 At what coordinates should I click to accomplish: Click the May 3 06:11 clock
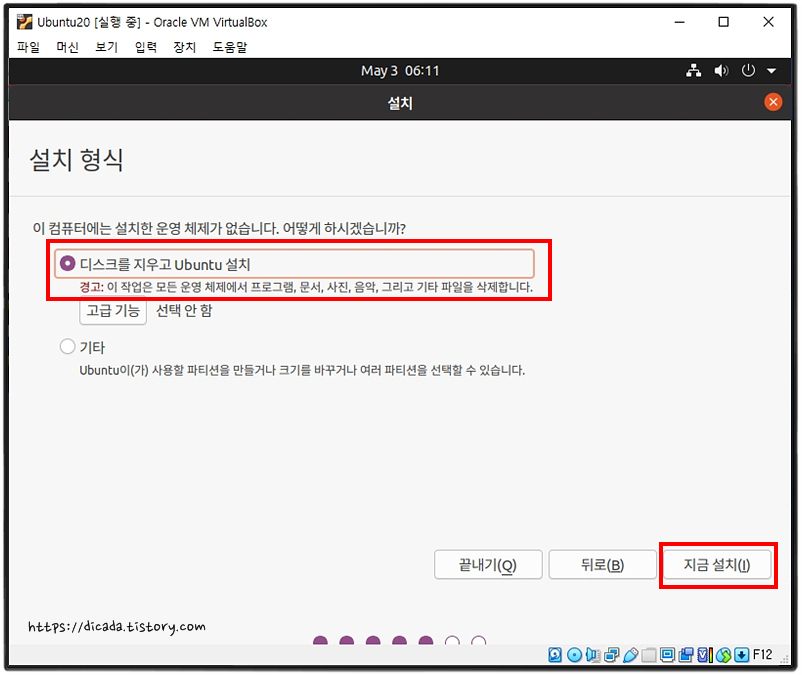click(400, 71)
